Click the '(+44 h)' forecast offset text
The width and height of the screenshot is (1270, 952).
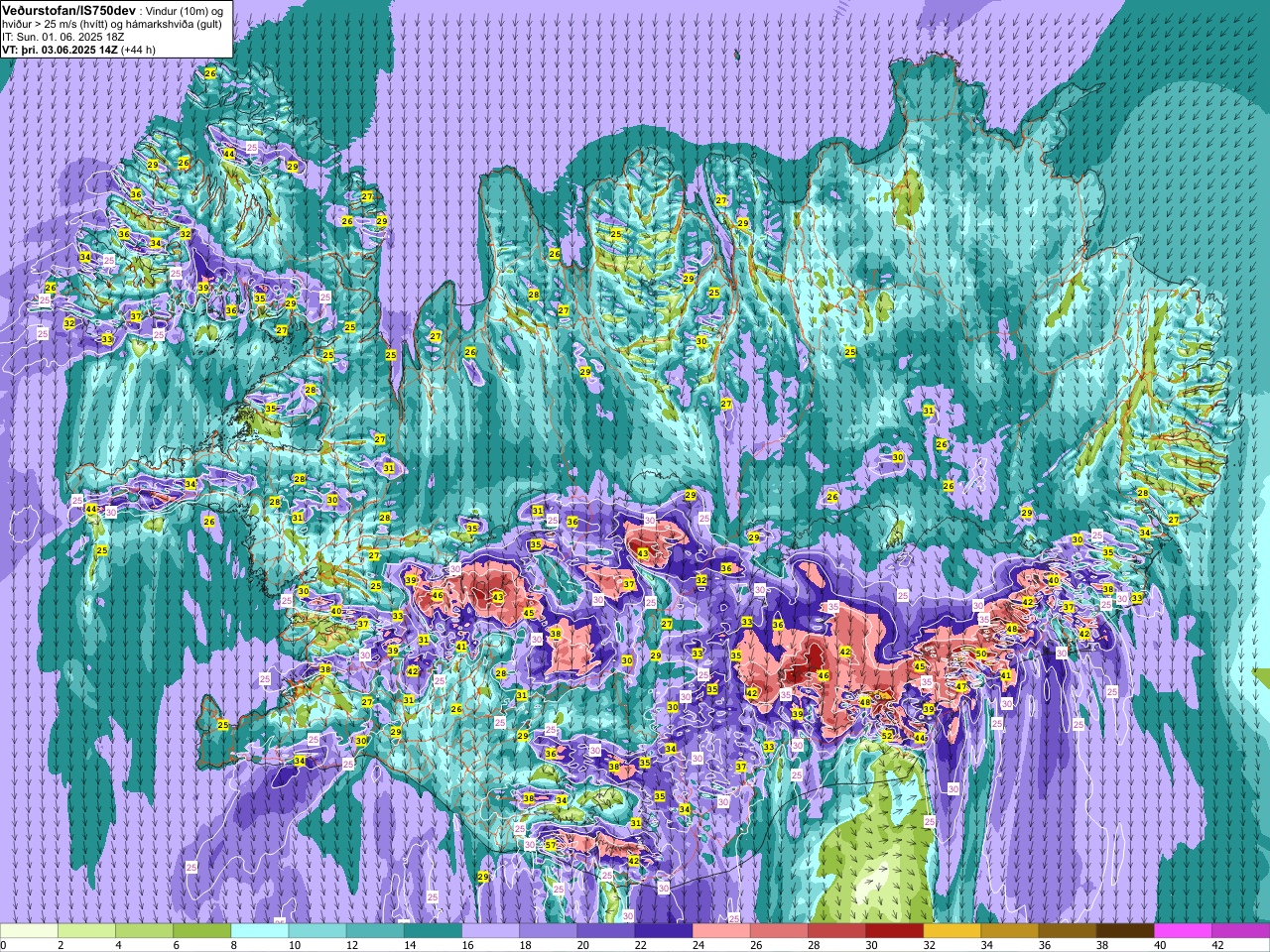coord(138,49)
